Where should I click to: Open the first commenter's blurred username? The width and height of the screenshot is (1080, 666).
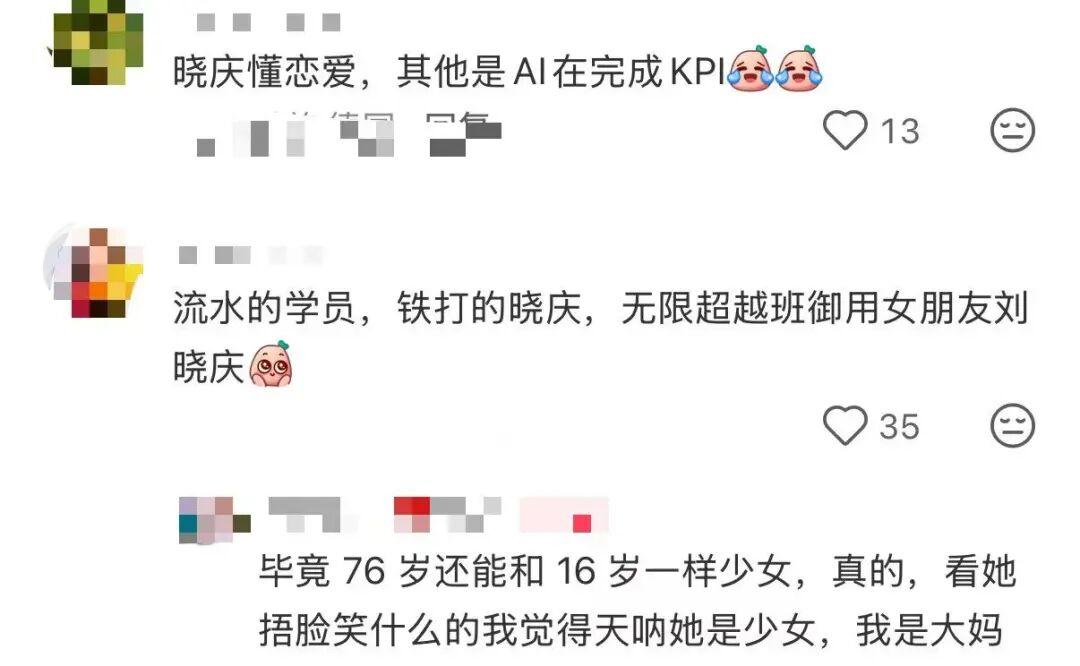click(x=269, y=23)
